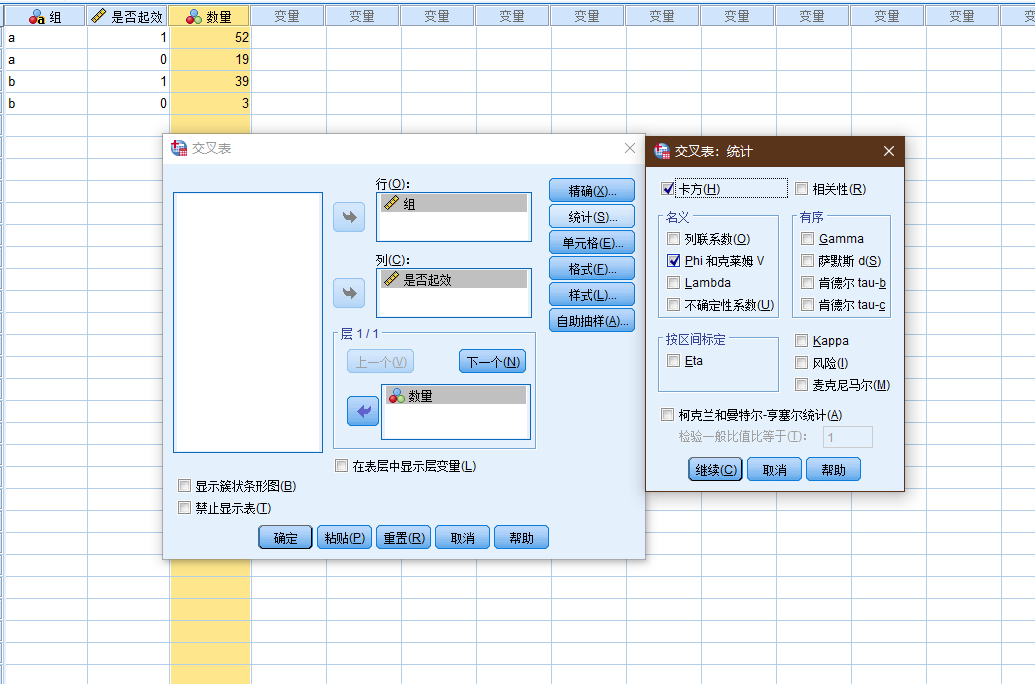Select the 是否起效 variable in the columns list
1035x684 pixels.
[454, 280]
